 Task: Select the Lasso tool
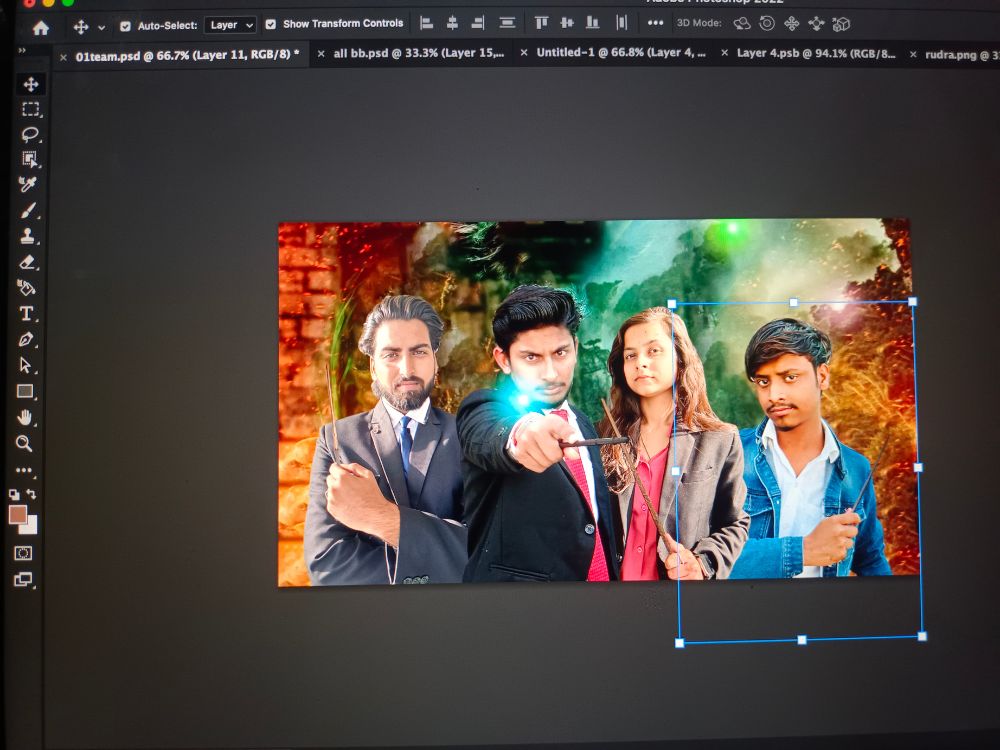click(x=30, y=134)
